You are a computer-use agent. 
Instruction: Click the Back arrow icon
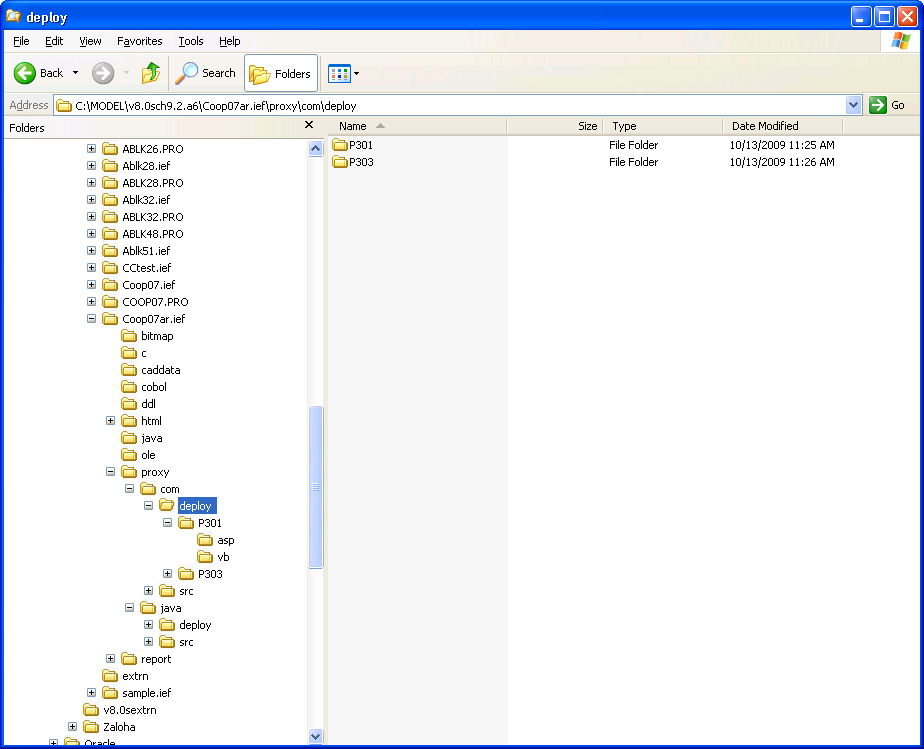pyautogui.click(x=26, y=73)
